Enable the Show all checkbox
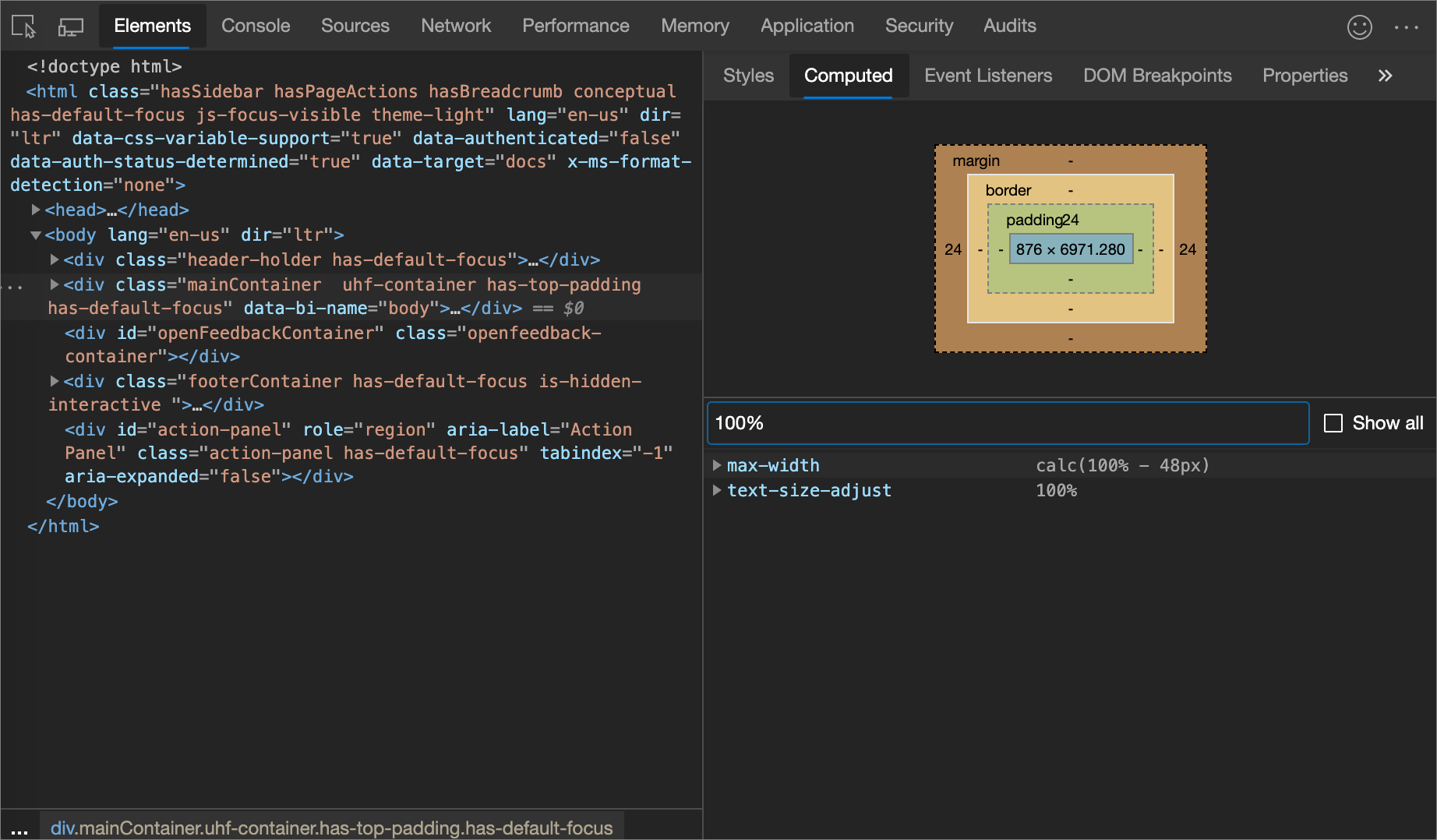Viewport: 1437px width, 840px height. (1333, 423)
